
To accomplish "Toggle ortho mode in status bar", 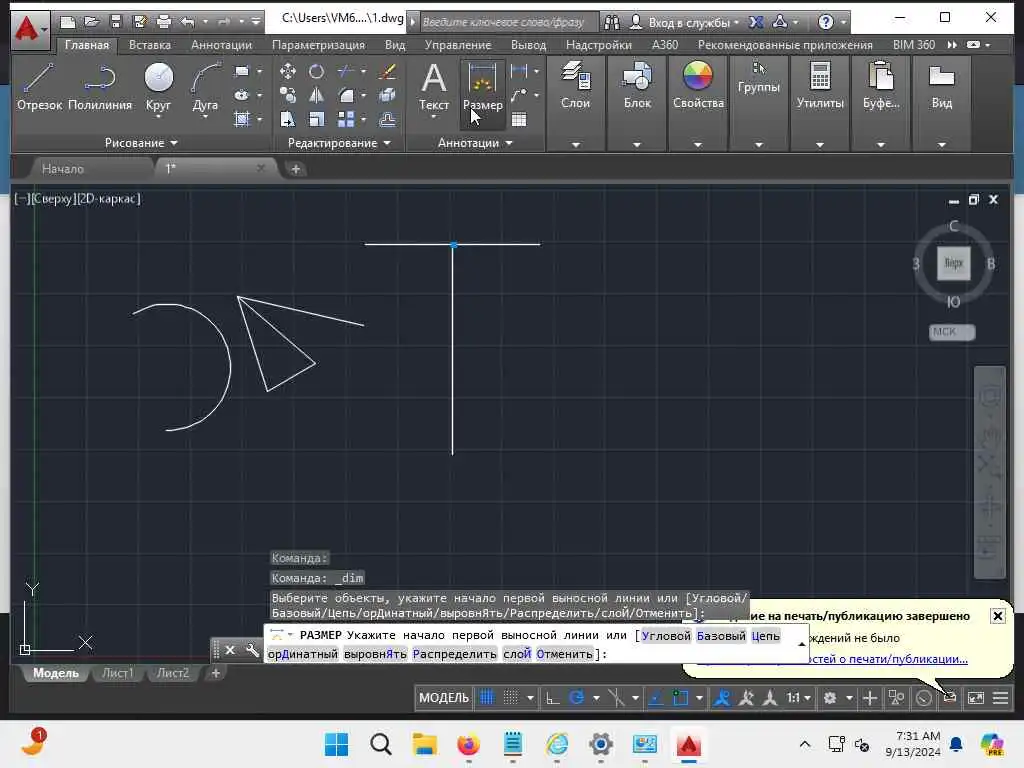I will pyautogui.click(x=552, y=697).
